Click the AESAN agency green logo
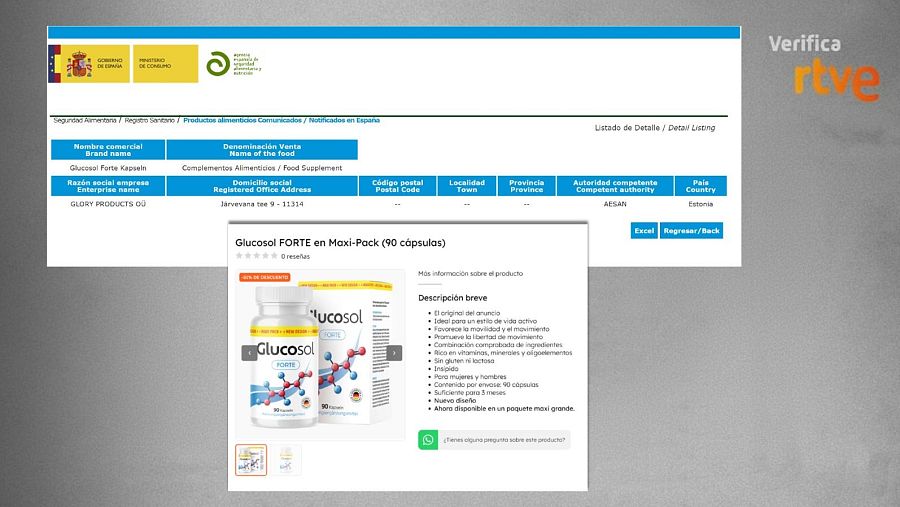The height and width of the screenshot is (507, 900). [234, 64]
